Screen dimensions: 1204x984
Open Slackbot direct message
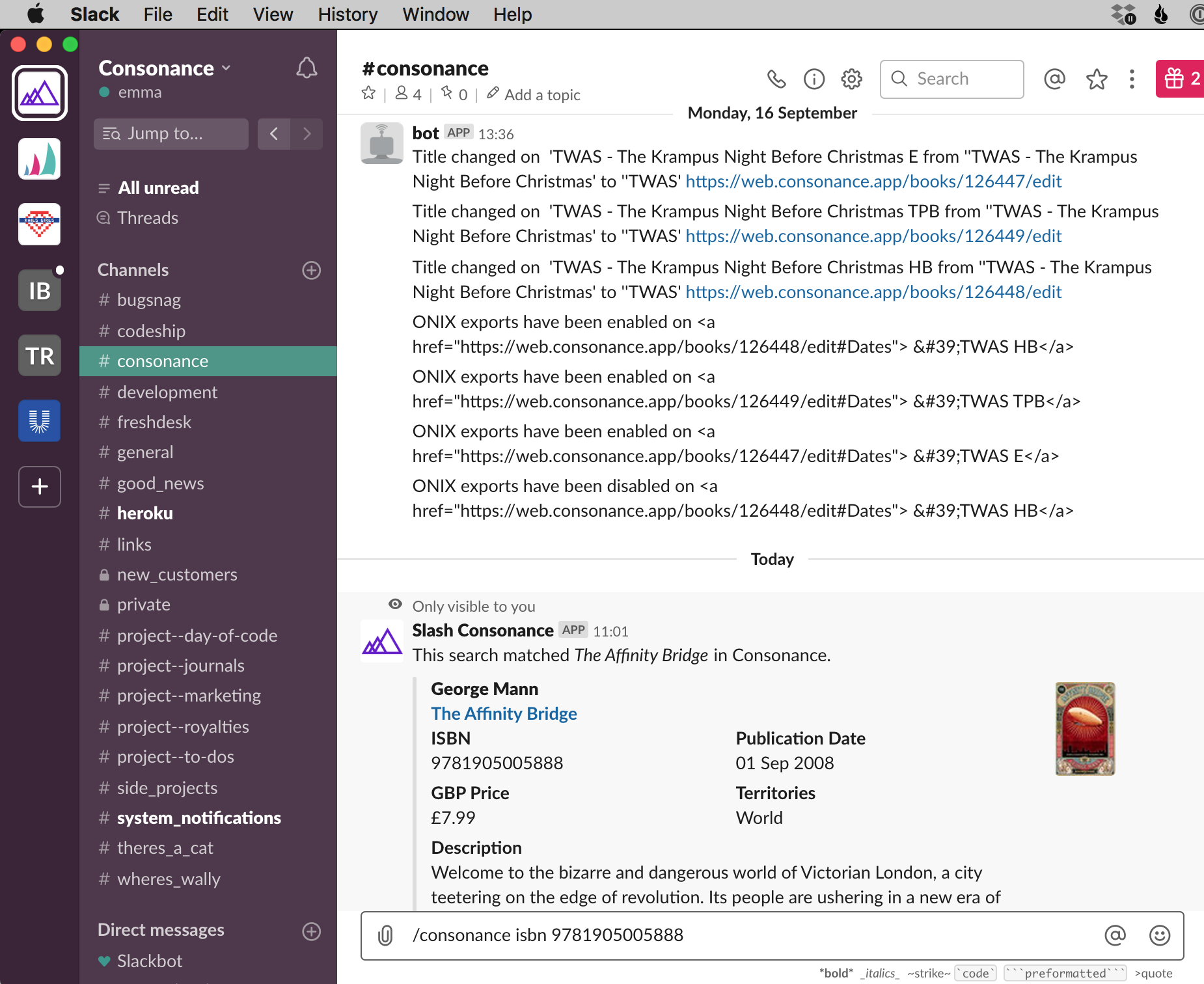(208, 961)
